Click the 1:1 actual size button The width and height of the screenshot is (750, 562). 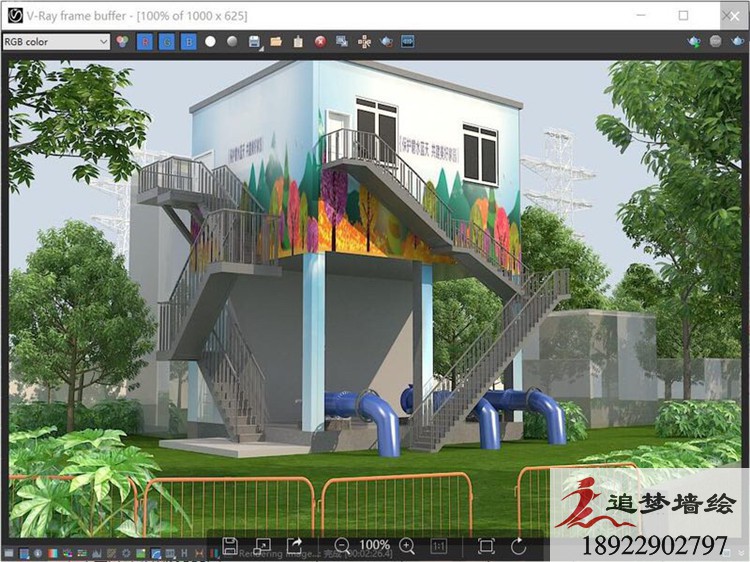coord(439,546)
